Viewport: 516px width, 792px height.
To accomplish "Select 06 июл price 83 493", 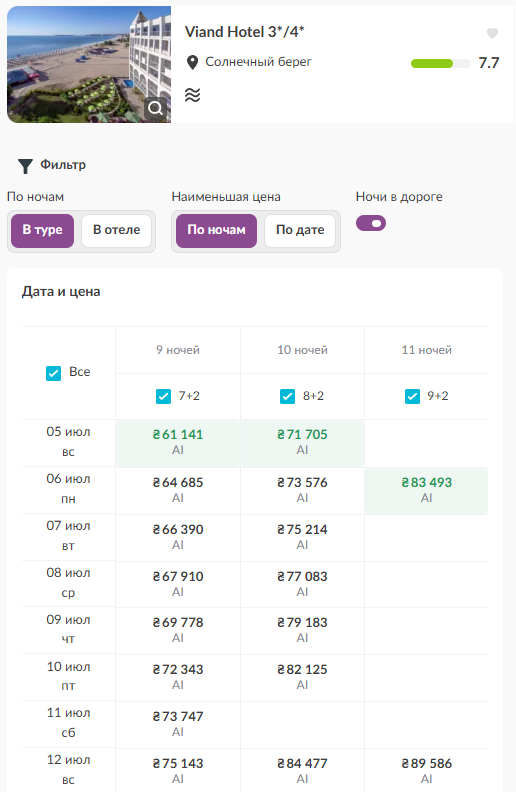I will click(x=427, y=490).
